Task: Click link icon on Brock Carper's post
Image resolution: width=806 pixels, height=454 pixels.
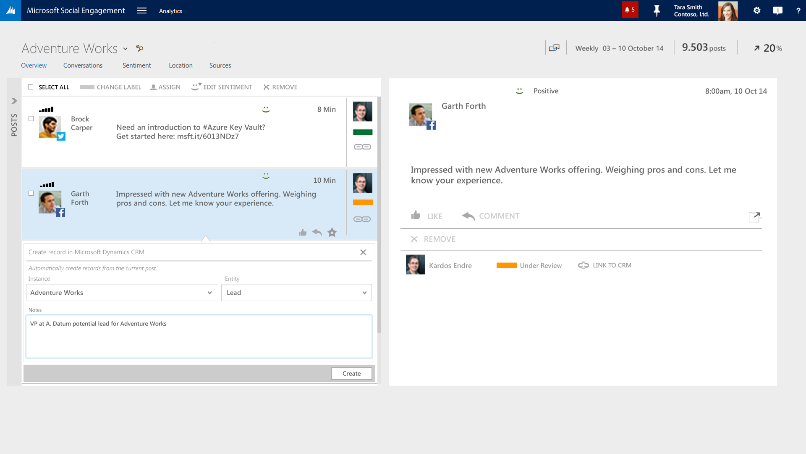Action: 362,146
